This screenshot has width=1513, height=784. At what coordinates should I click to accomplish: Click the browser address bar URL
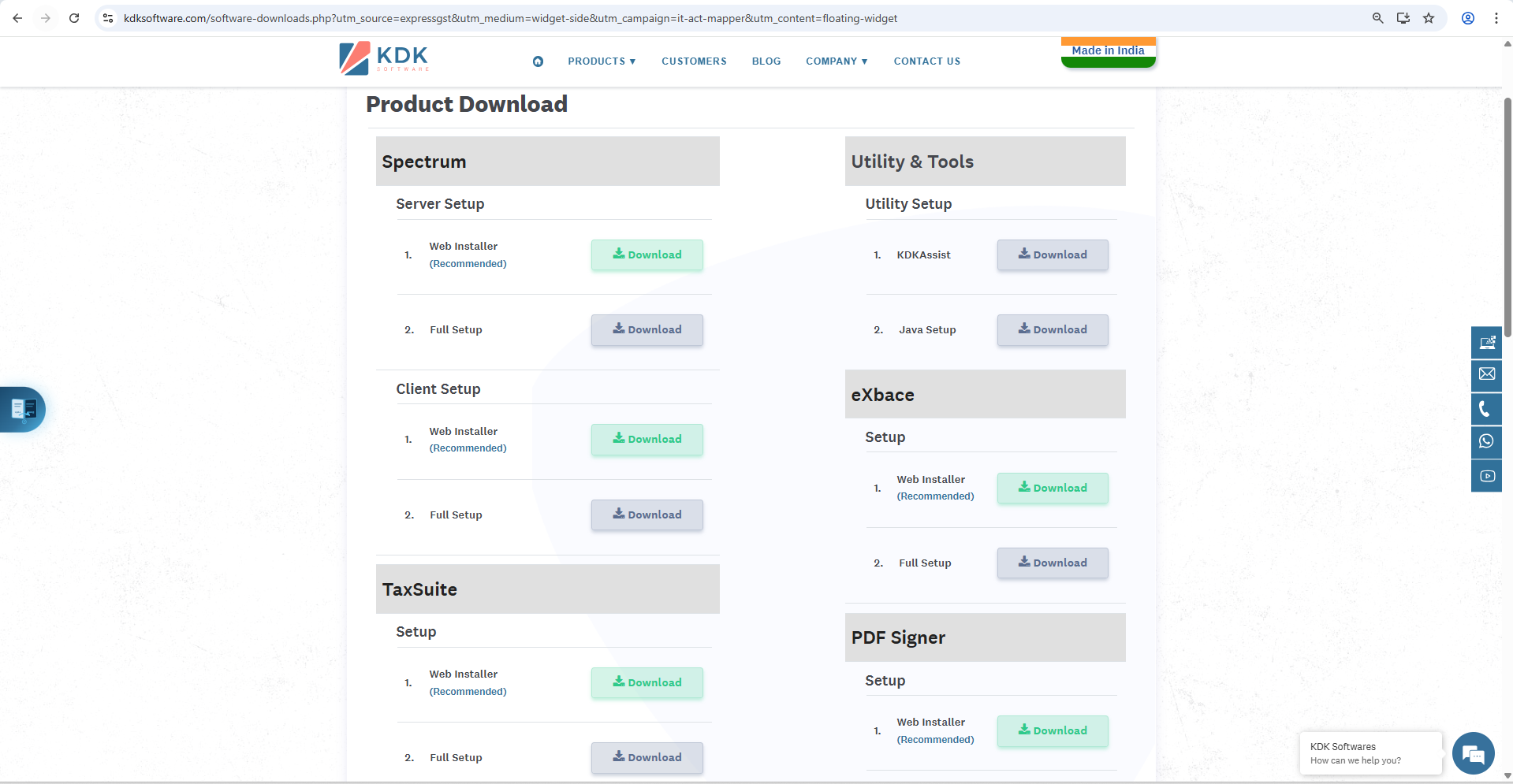click(x=510, y=18)
